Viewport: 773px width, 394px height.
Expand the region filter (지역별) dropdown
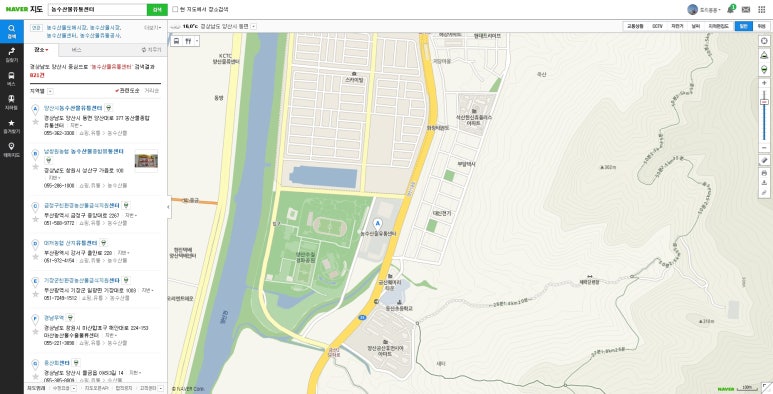(50, 91)
